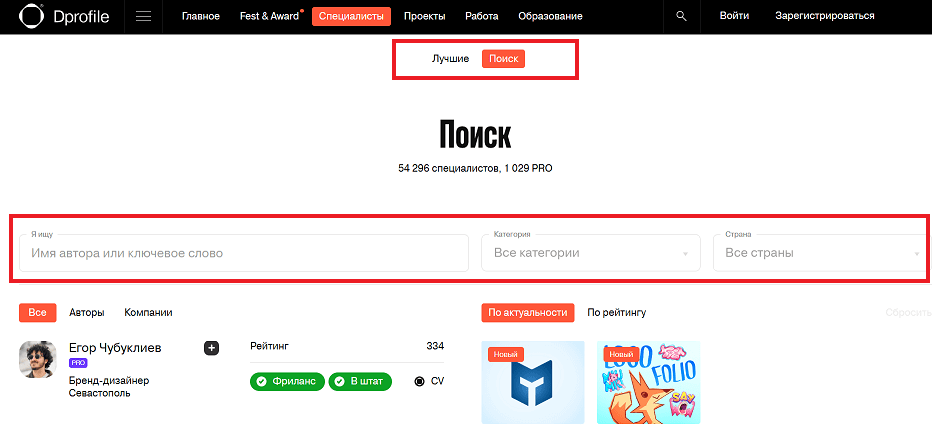Click plus icon next to Егор Чубуклиев
932x429 pixels.
[x=212, y=348]
